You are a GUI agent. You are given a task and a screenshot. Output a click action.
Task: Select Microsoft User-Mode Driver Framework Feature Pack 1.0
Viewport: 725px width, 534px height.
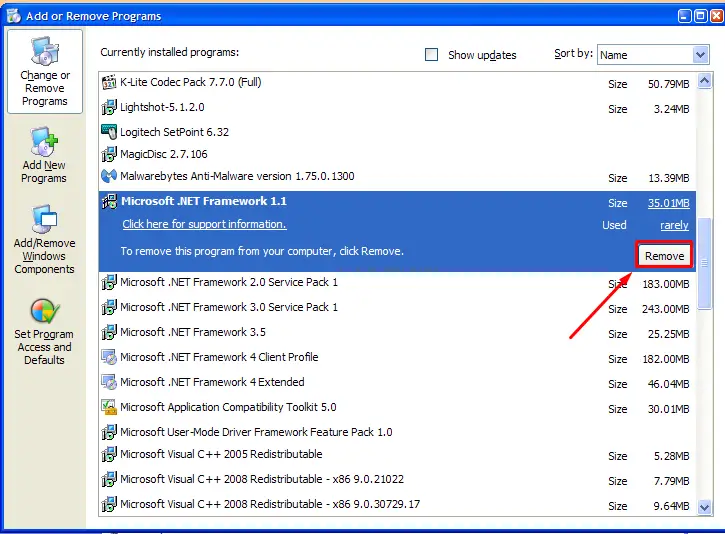[x=397, y=432]
